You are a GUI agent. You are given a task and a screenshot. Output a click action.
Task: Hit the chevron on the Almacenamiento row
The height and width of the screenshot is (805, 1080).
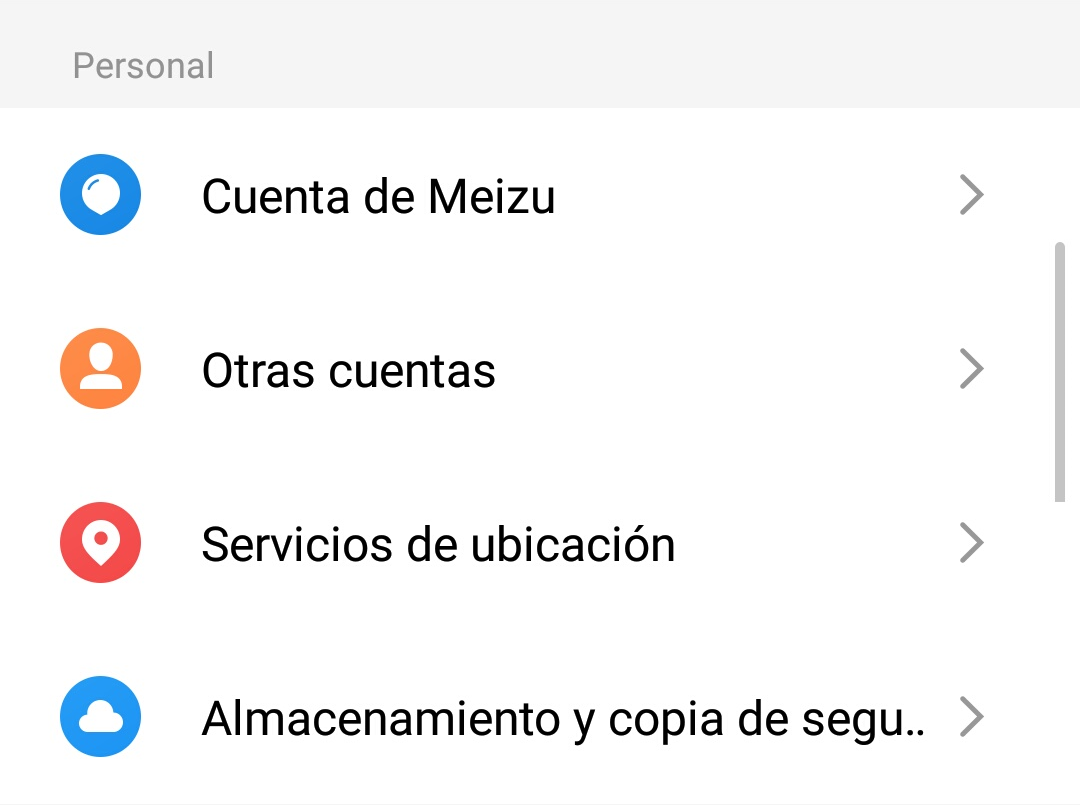point(971,717)
